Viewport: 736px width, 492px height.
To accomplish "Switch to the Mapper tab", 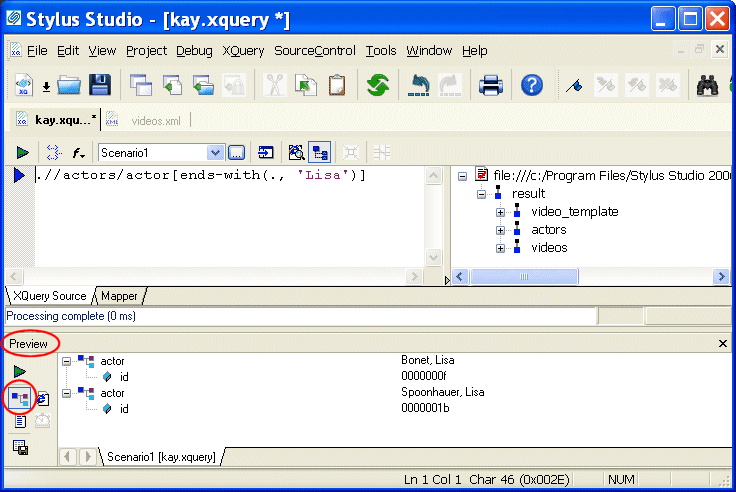I will click(119, 296).
